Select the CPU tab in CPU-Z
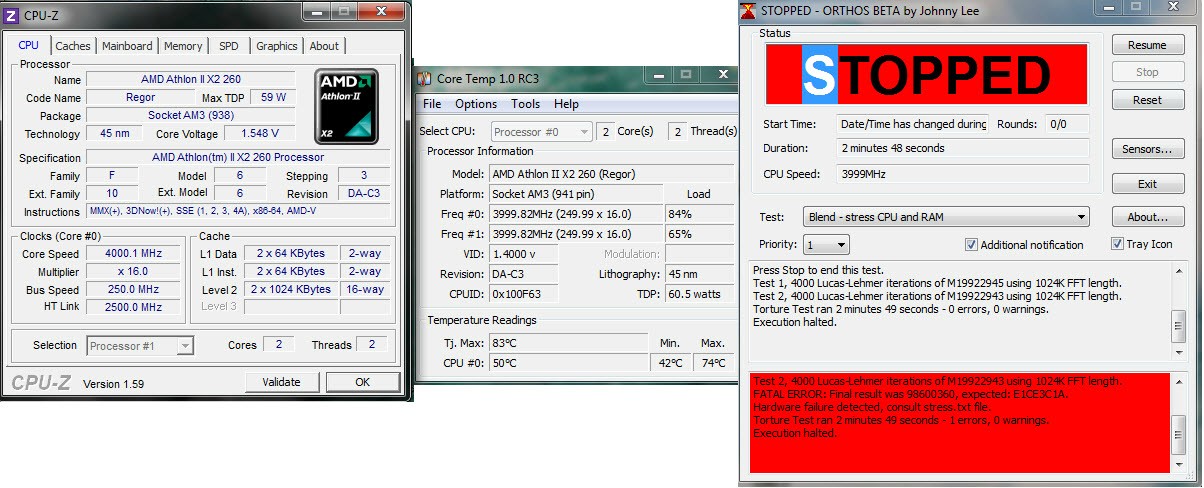The image size is (1204, 488). (x=29, y=45)
